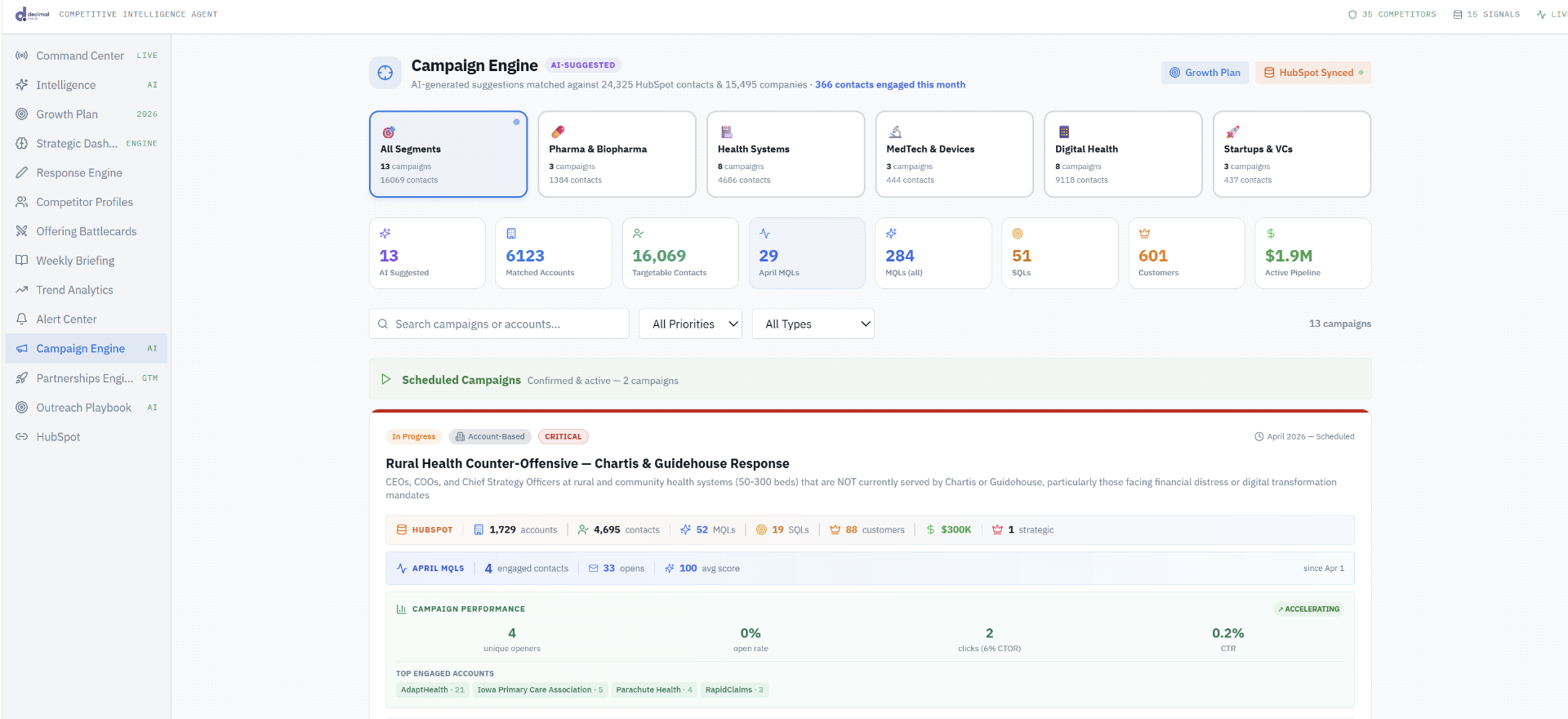Select the All Segments tab card

click(448, 154)
